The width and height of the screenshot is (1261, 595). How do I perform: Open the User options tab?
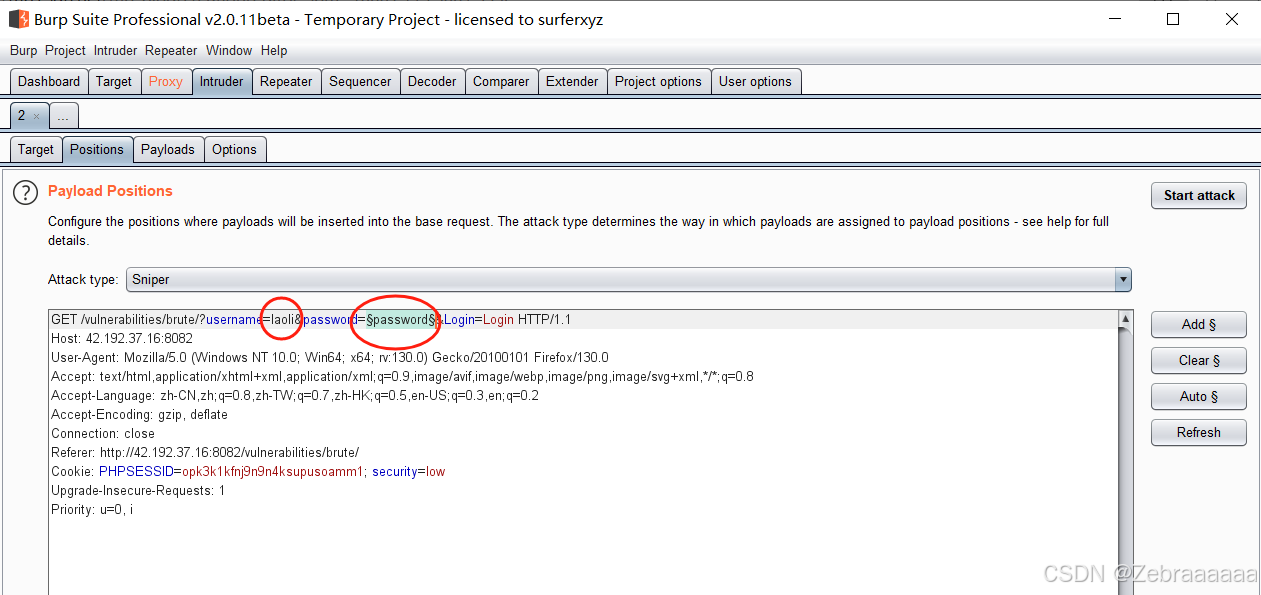(755, 82)
